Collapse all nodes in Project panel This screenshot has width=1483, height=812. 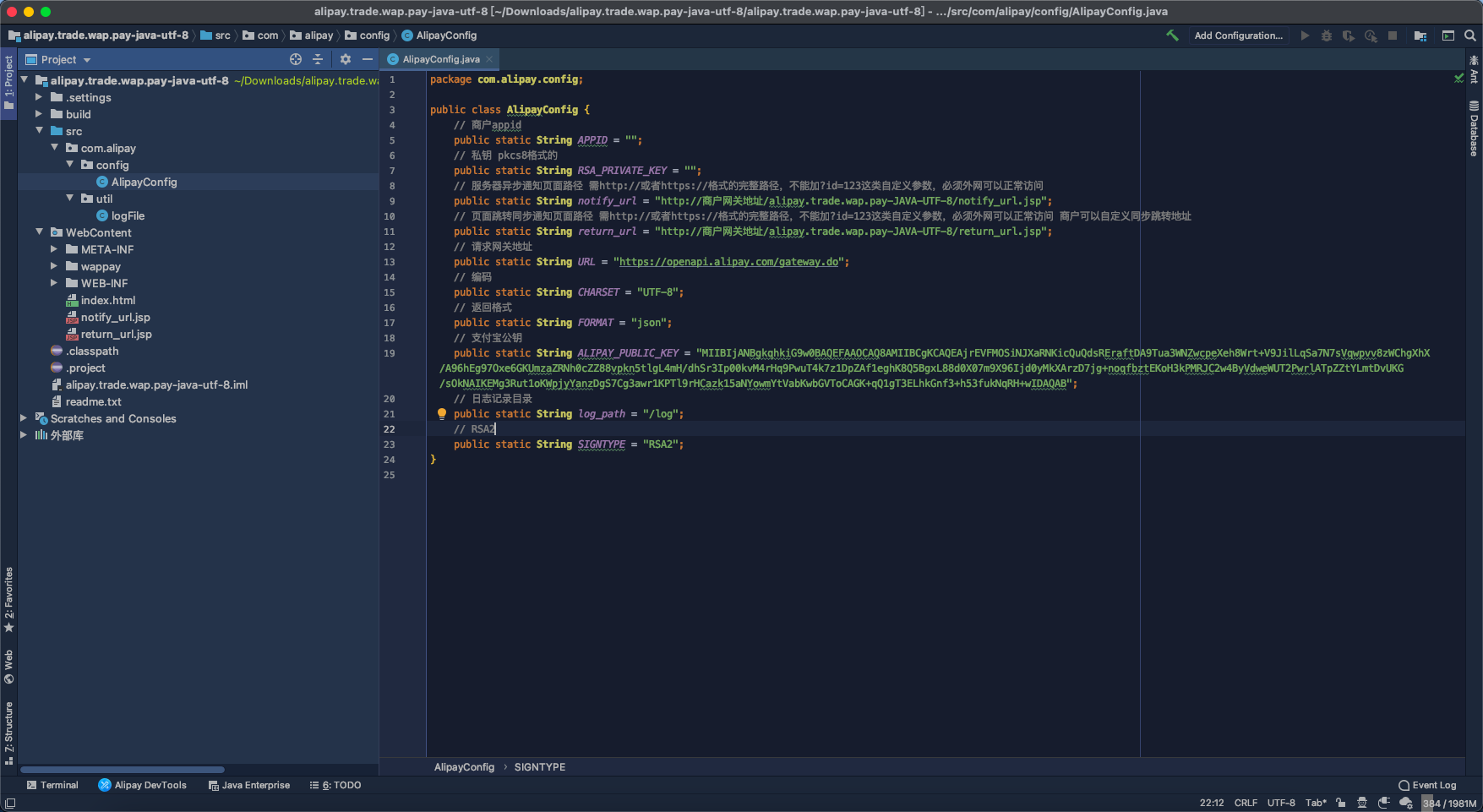tap(318, 59)
